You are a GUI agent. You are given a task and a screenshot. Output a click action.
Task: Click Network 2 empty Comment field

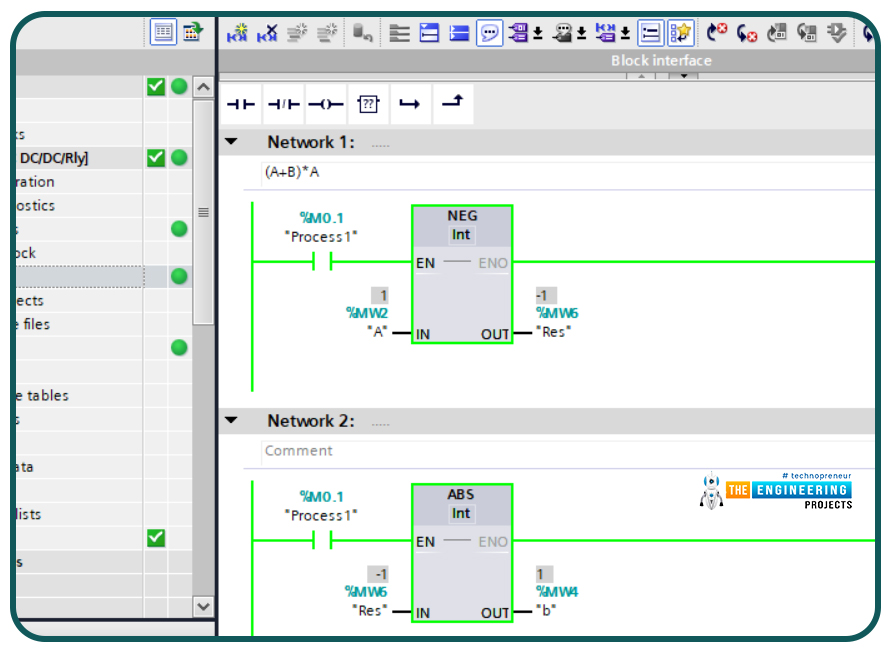pyautogui.click(x=568, y=451)
